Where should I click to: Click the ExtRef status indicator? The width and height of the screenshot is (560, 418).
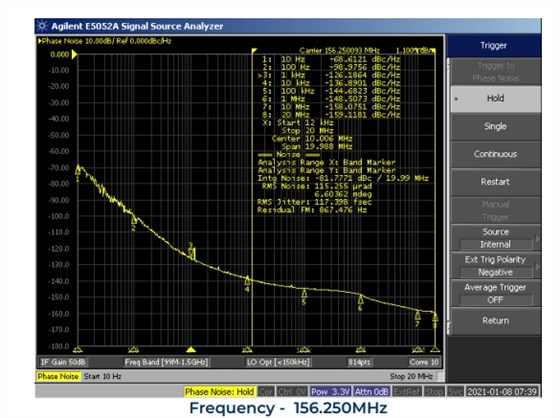407,392
